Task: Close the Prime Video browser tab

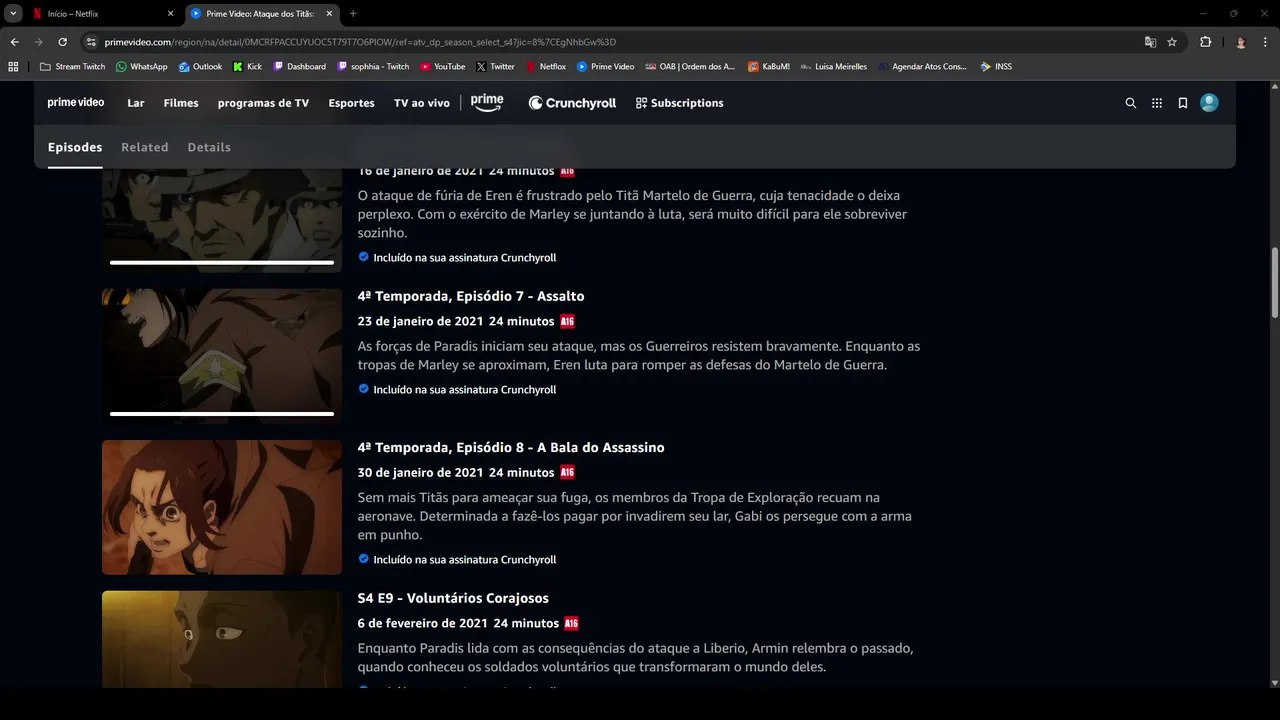Action: pyautogui.click(x=329, y=14)
